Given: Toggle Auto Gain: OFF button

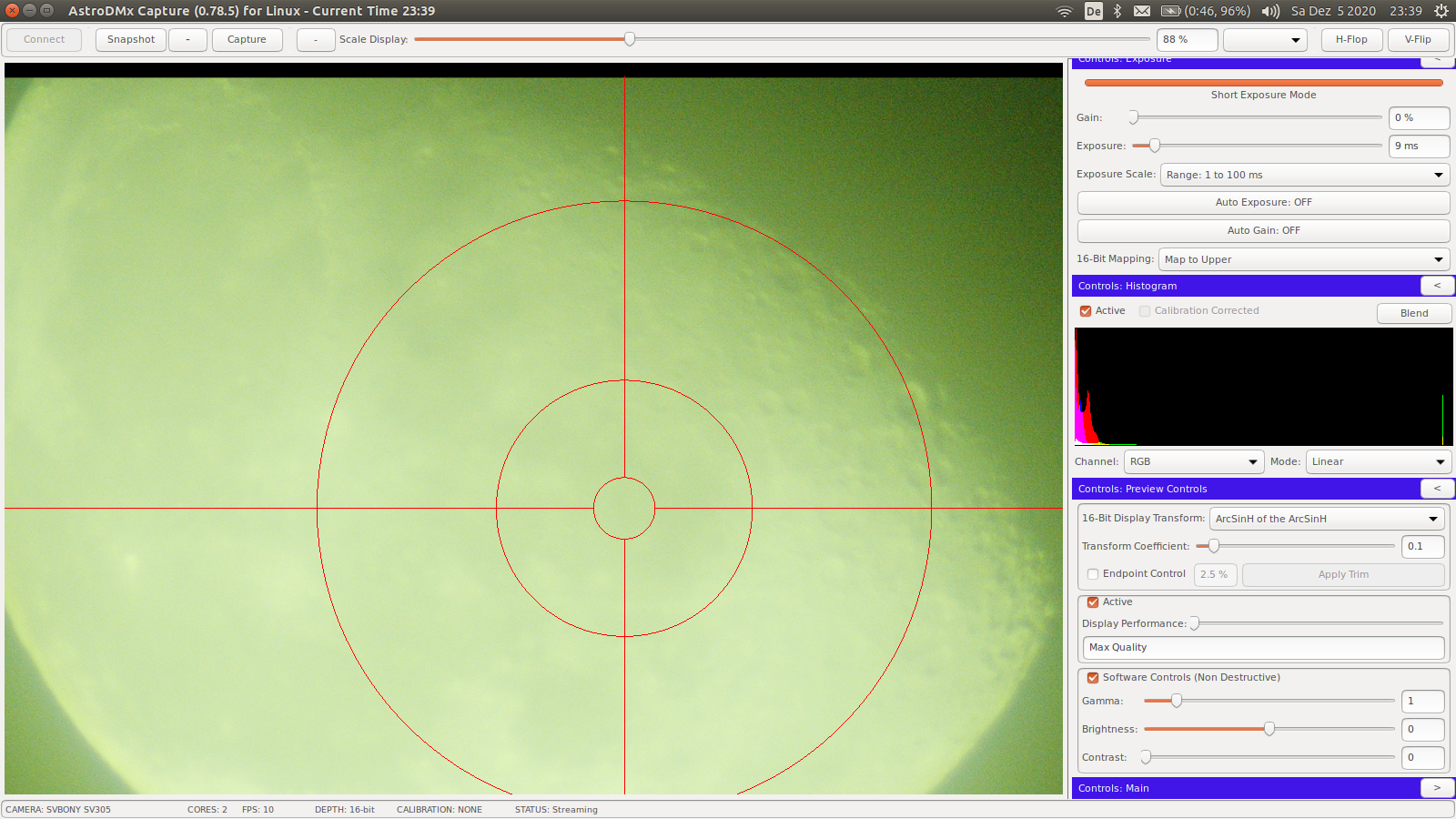Looking at the screenshot, I should tap(1263, 231).
